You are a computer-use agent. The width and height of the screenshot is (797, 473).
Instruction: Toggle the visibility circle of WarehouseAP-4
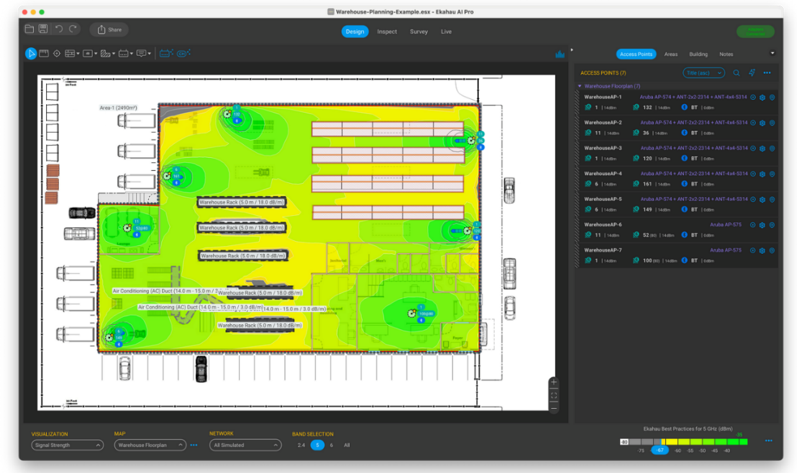753,174
